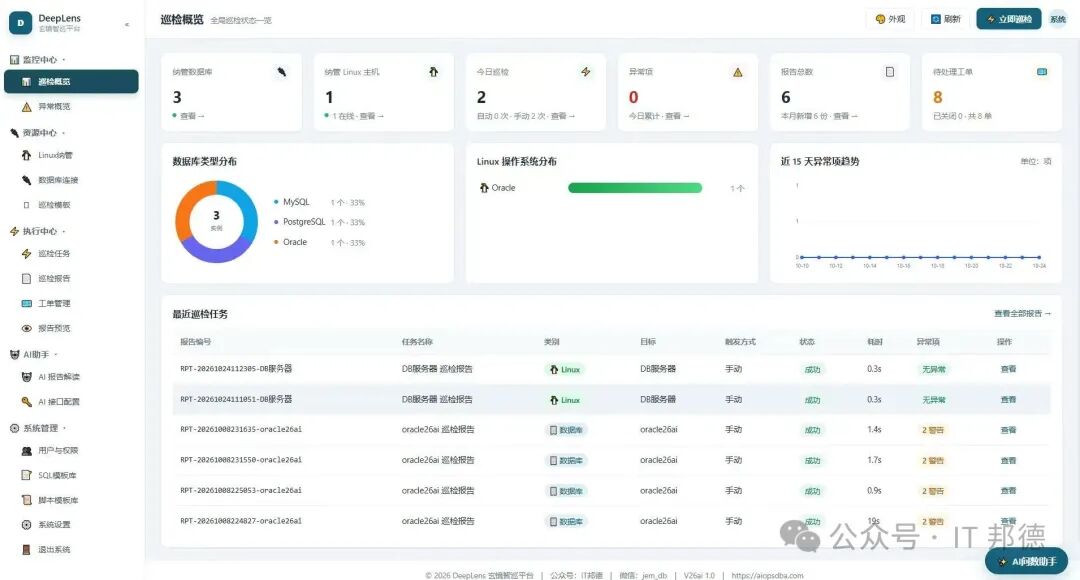Collapse the 系统管理 sidebar group
Screen dimensions: 1080x580
pos(39,428)
